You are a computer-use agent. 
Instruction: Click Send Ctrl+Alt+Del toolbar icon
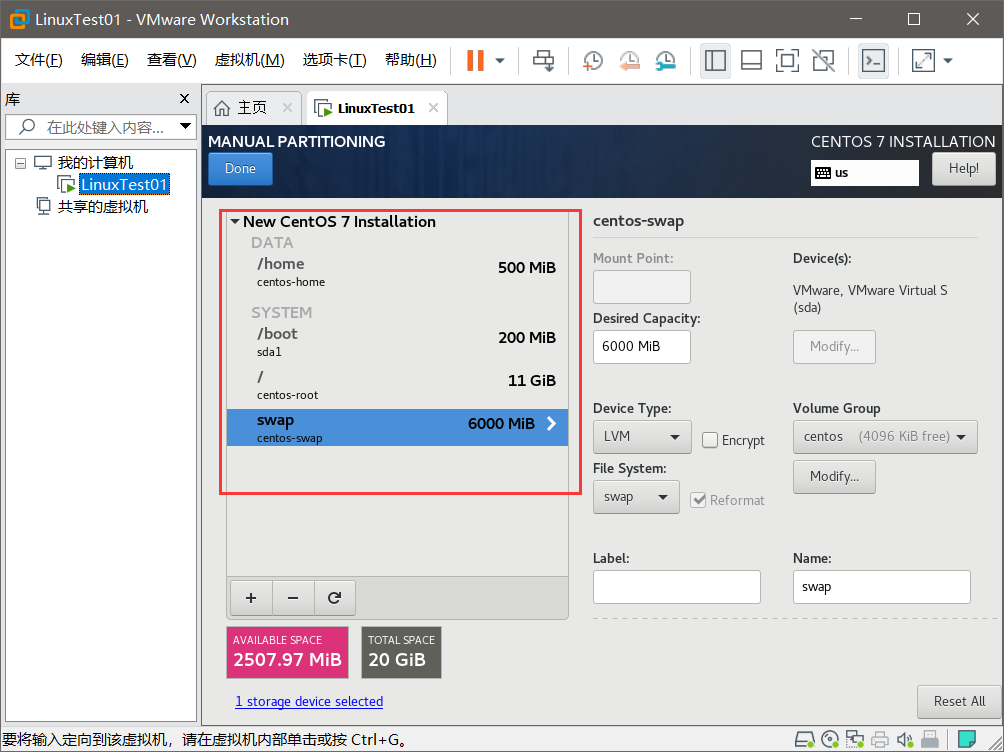click(x=544, y=61)
